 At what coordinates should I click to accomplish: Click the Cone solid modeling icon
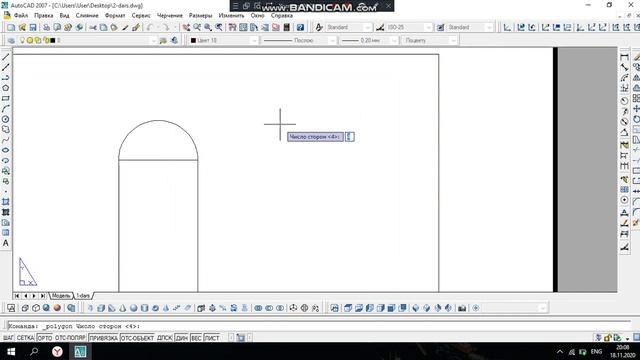122,308
